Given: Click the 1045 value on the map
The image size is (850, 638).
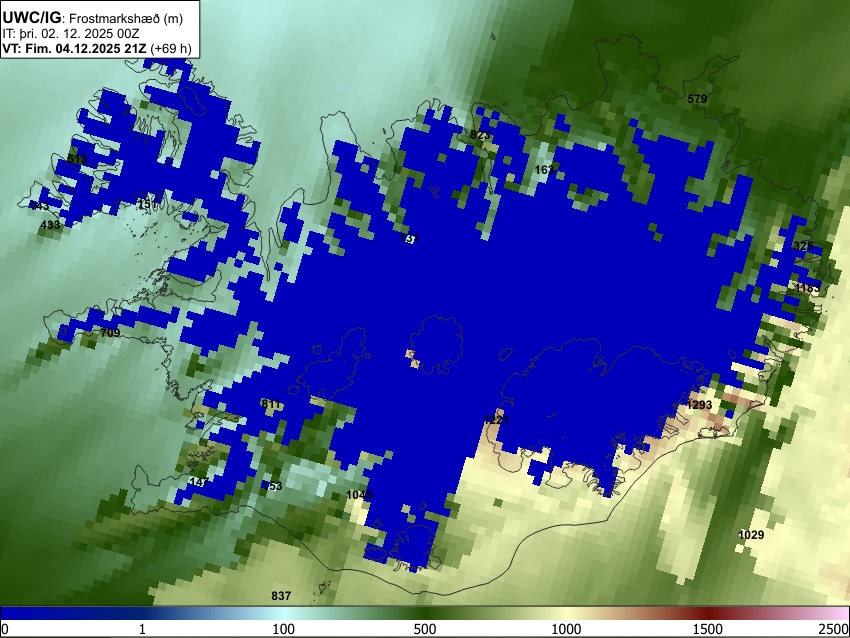Looking at the screenshot, I should coord(359,495).
